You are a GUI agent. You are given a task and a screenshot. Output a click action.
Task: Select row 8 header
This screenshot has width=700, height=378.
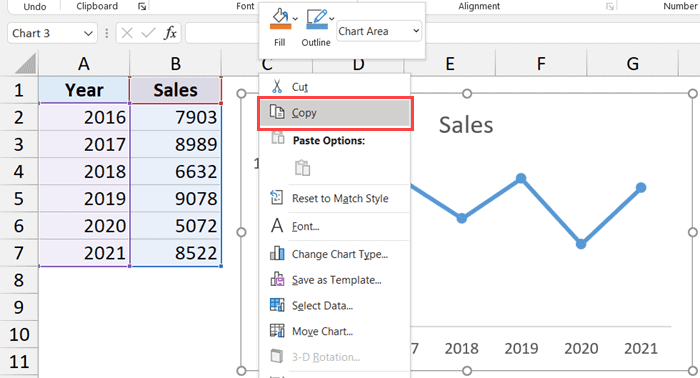coord(19,280)
